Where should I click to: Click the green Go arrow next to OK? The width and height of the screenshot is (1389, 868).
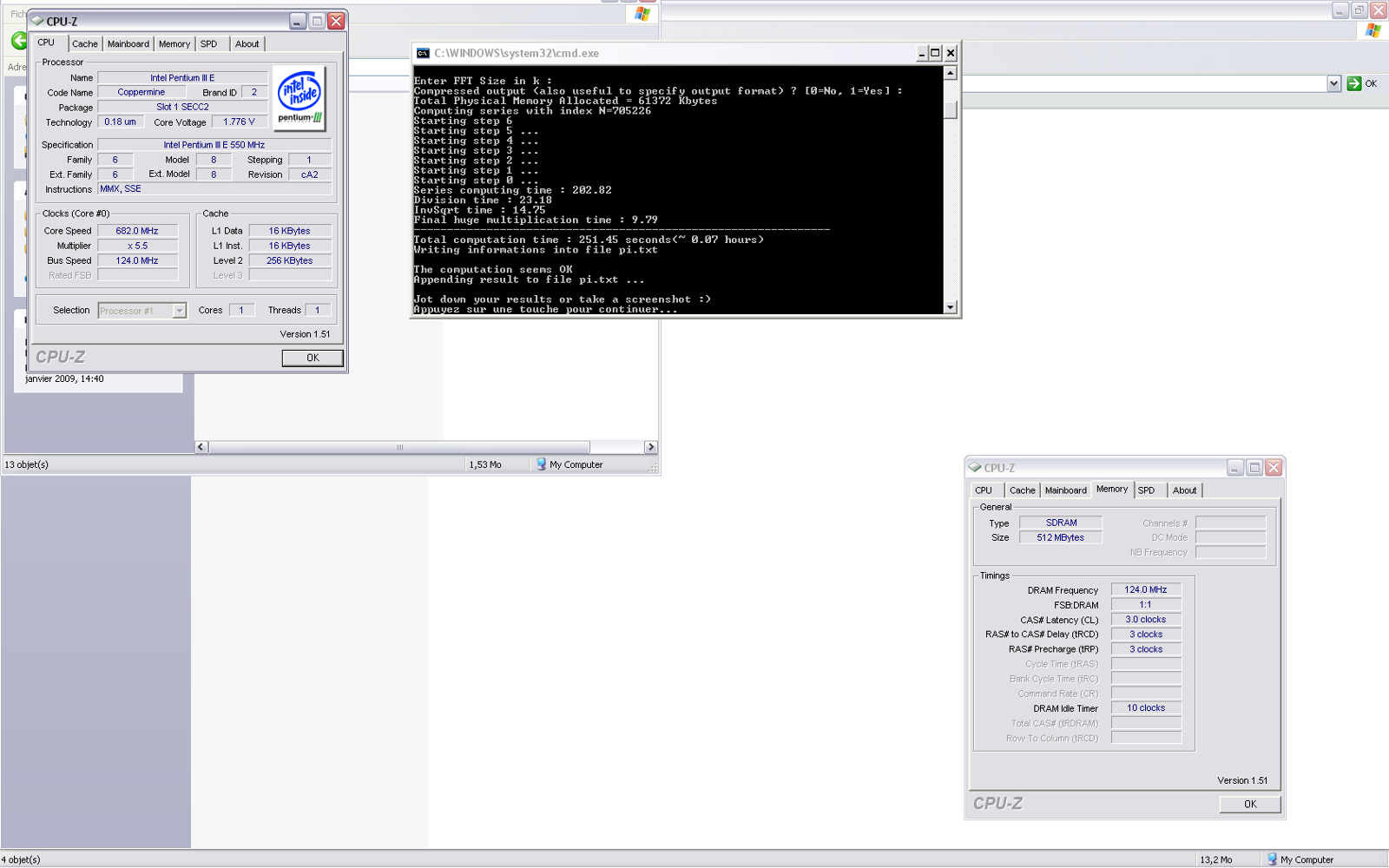[x=1353, y=83]
